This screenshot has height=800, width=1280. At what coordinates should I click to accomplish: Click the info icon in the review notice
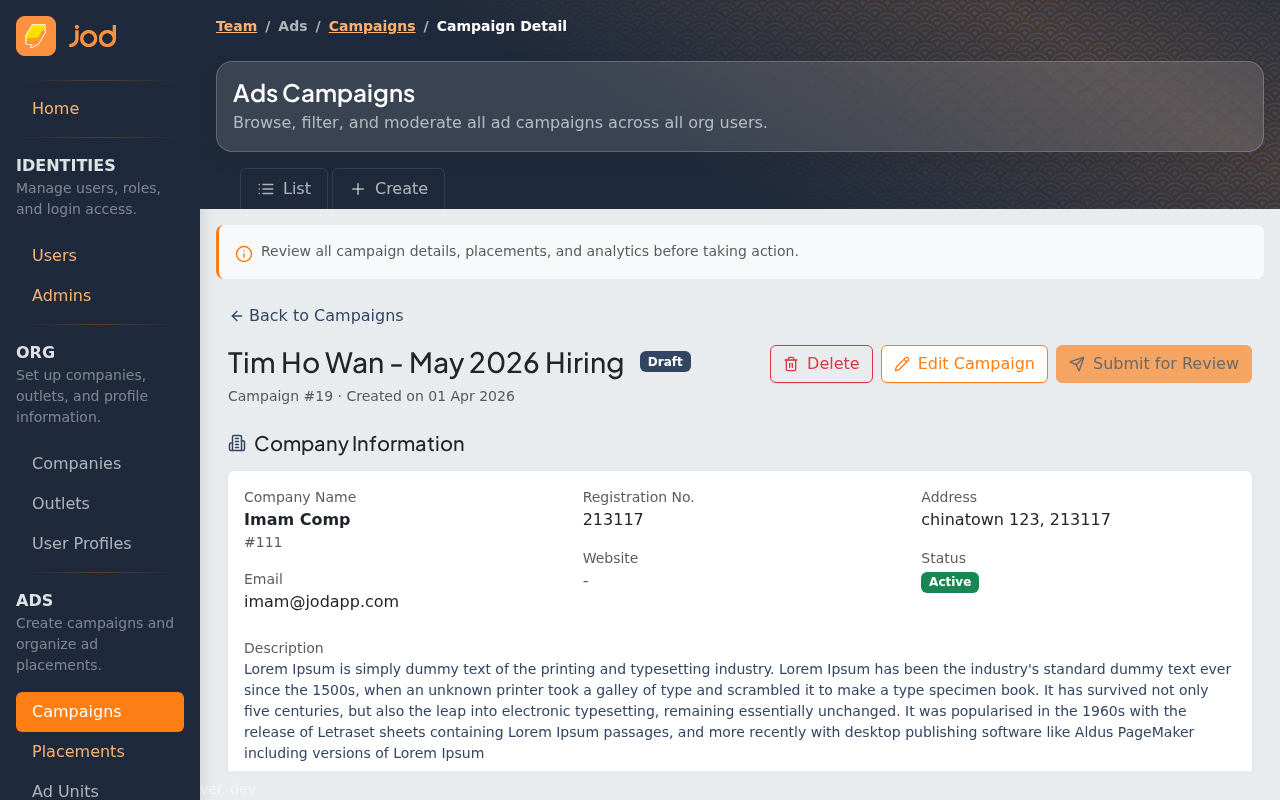(x=241, y=253)
